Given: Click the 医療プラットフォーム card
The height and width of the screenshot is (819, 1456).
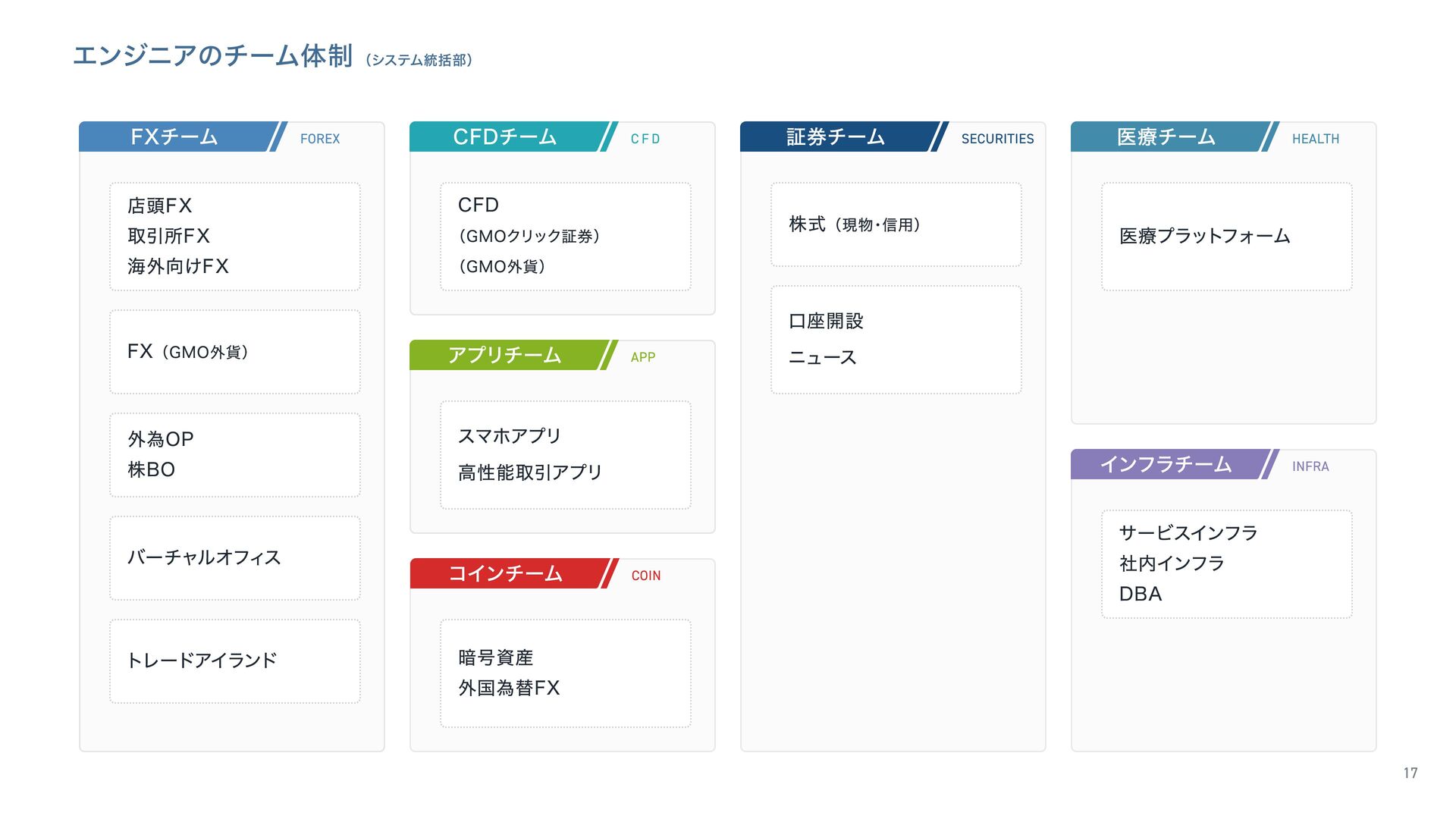Looking at the screenshot, I should pos(1226,237).
